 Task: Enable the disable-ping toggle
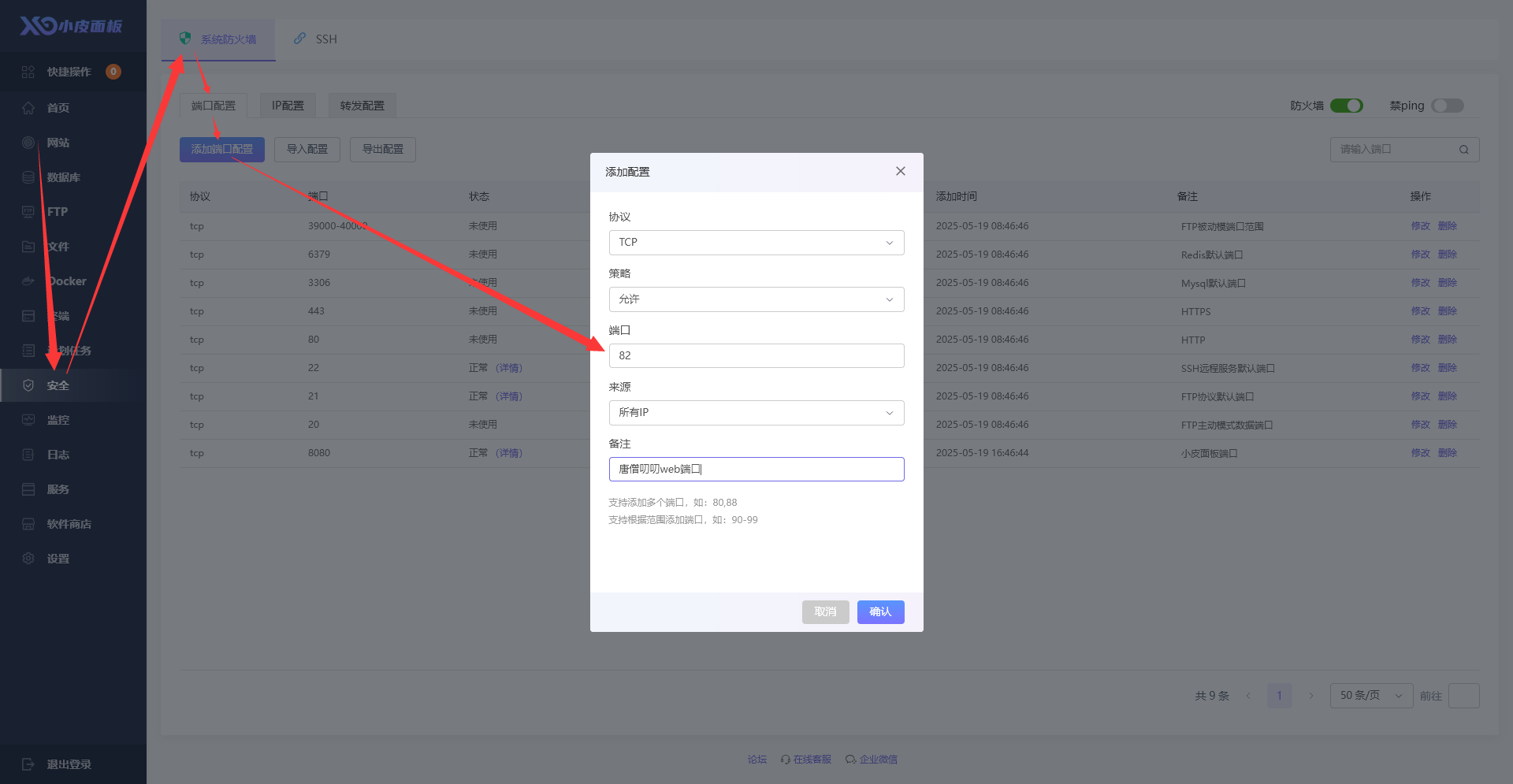(1447, 106)
